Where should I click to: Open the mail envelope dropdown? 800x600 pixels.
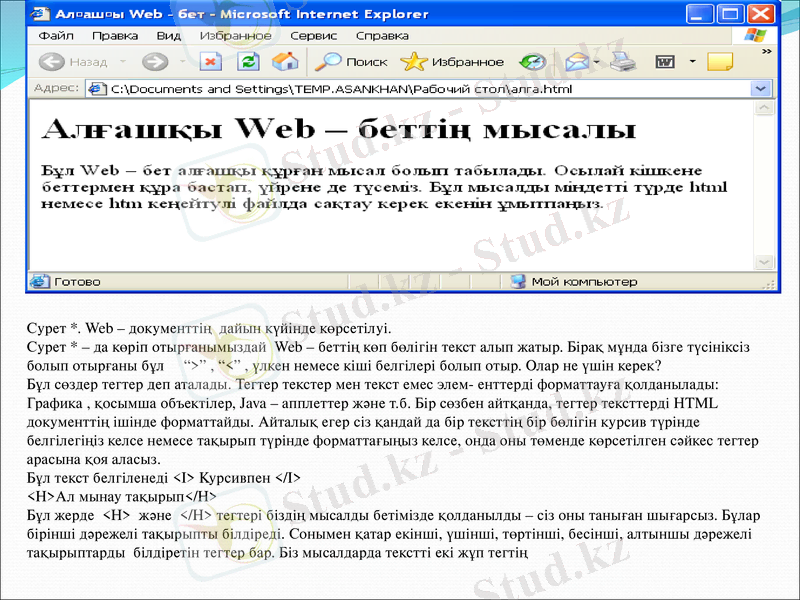pyautogui.click(x=597, y=62)
